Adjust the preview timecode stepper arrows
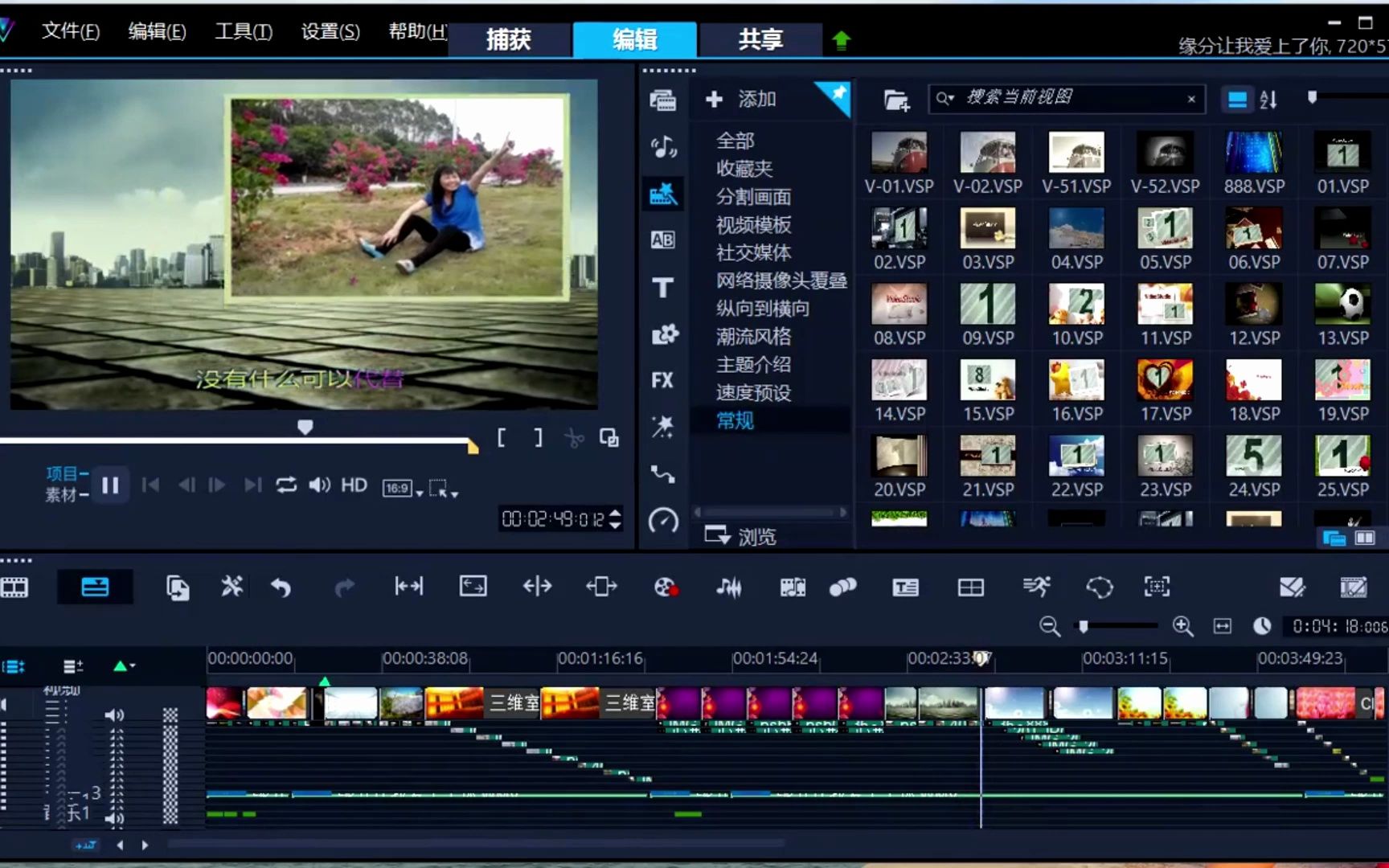The height and width of the screenshot is (868, 1389). tap(615, 519)
